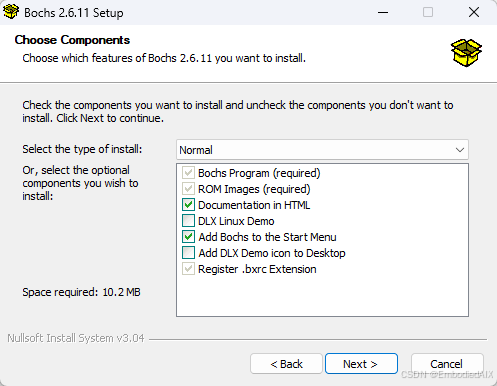Image resolution: width=497 pixels, height=386 pixels.
Task: Close the Bochs Setup window
Action: click(474, 12)
